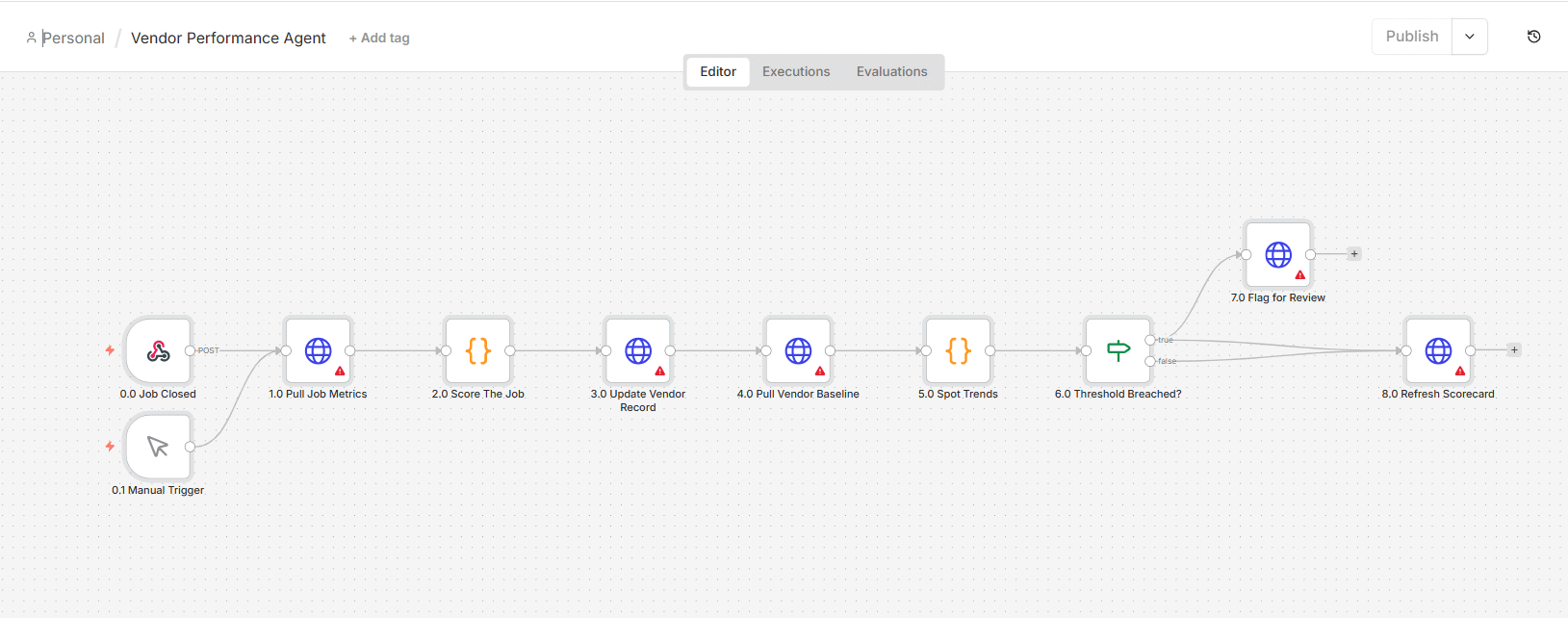The height and width of the screenshot is (618, 1568).
Task: Open the Evaluations tab
Action: pyautogui.click(x=892, y=71)
